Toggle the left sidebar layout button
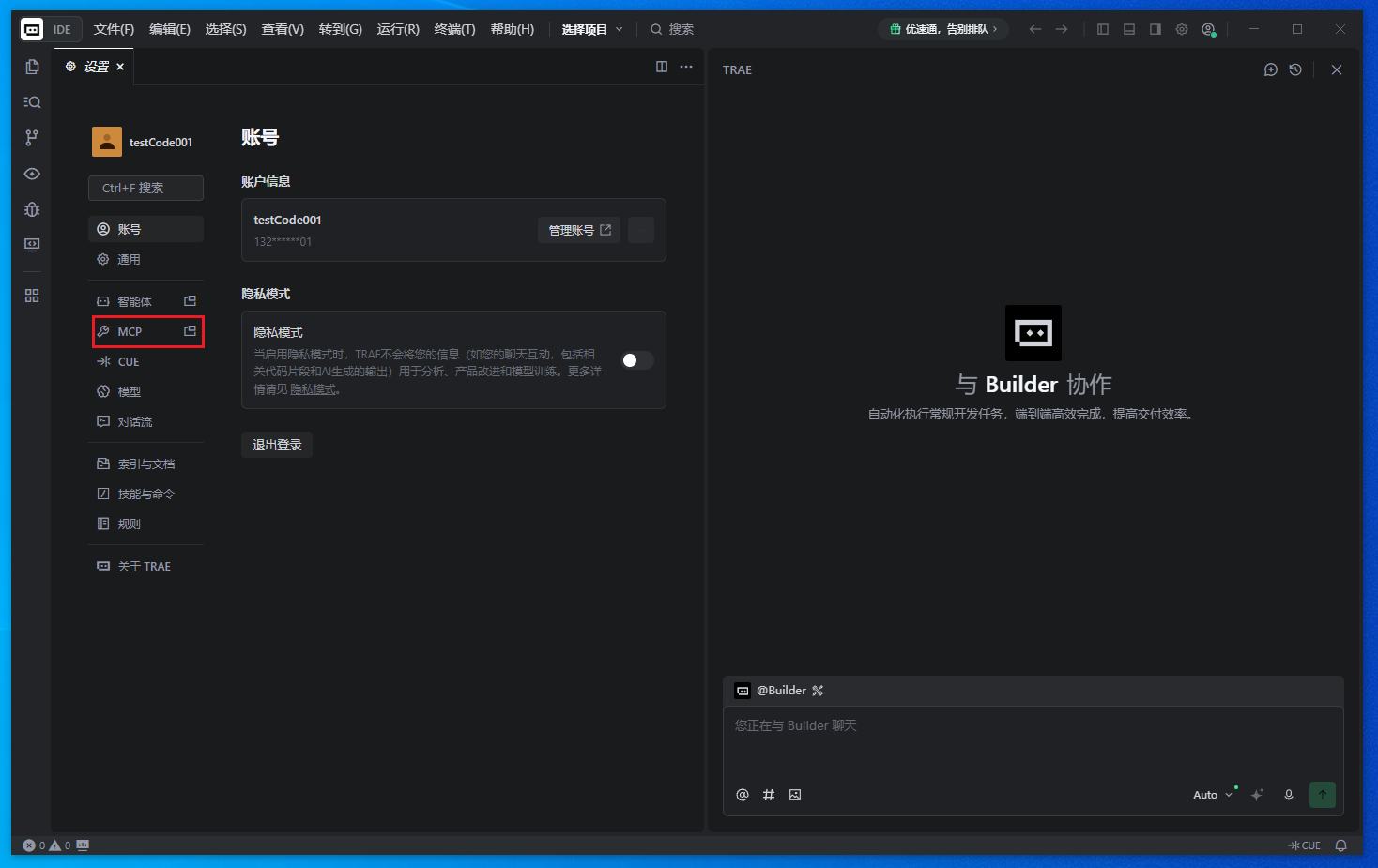The height and width of the screenshot is (868, 1378). tap(1103, 29)
